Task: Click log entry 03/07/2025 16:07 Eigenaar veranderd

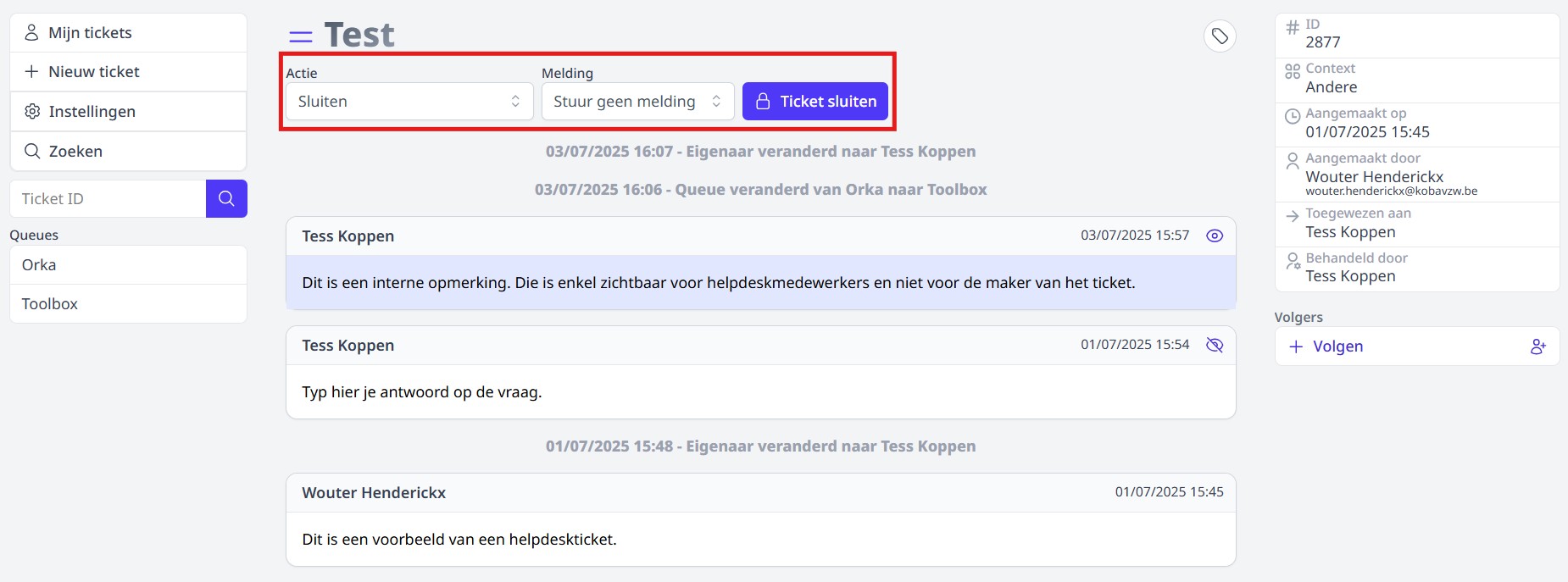Action: click(x=760, y=152)
